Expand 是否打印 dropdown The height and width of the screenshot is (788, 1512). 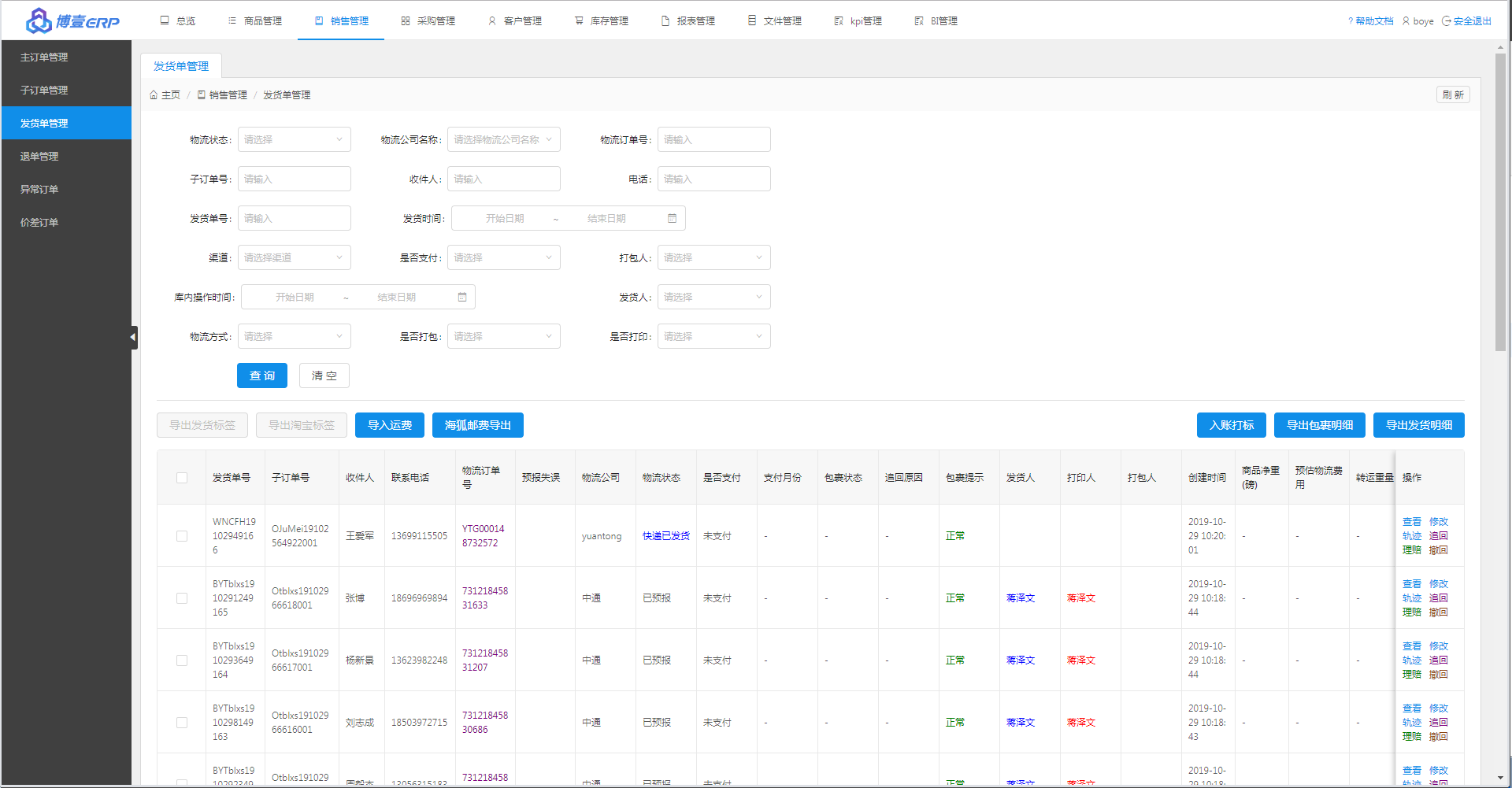(x=714, y=336)
